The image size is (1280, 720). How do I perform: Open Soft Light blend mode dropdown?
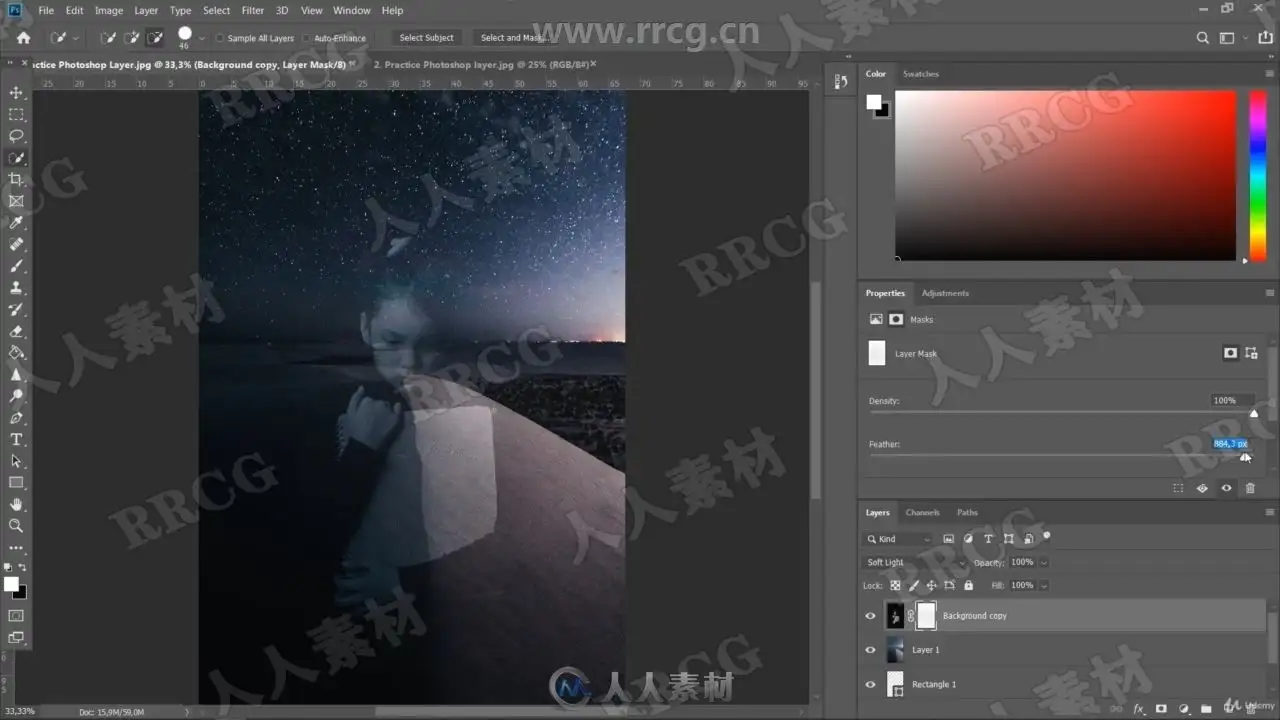(915, 562)
